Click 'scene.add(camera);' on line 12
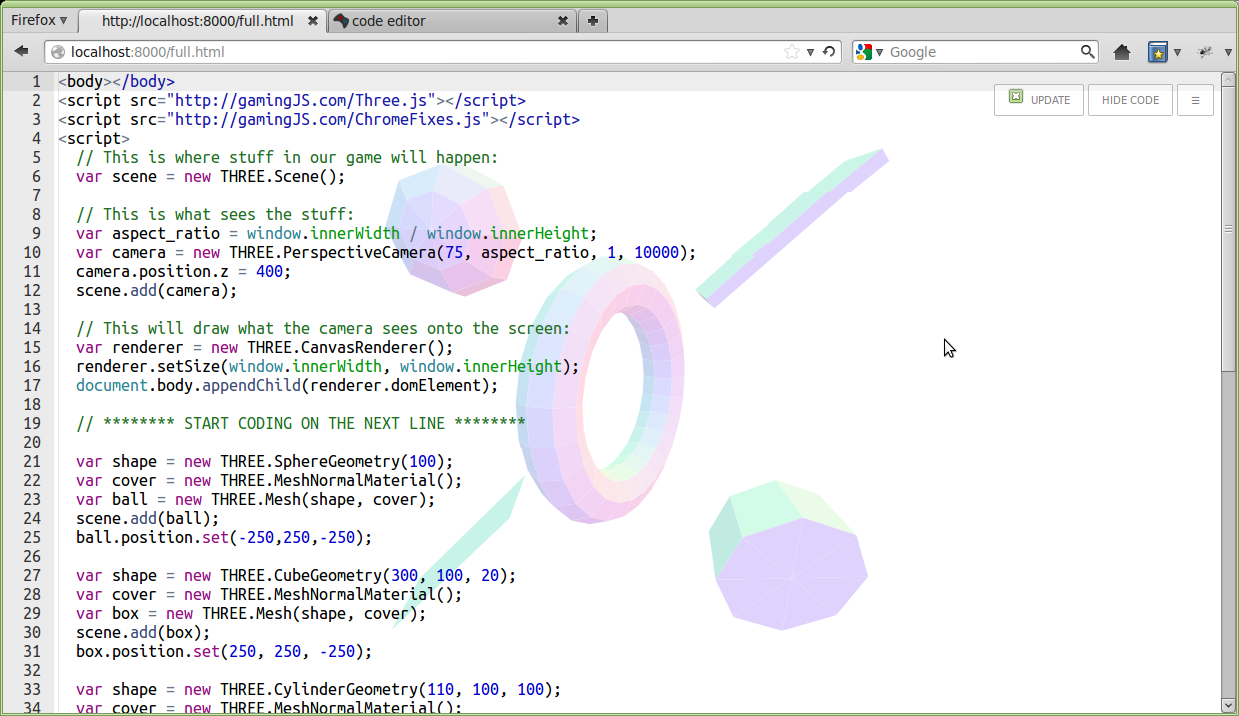Image resolution: width=1239 pixels, height=716 pixels. click(x=156, y=290)
